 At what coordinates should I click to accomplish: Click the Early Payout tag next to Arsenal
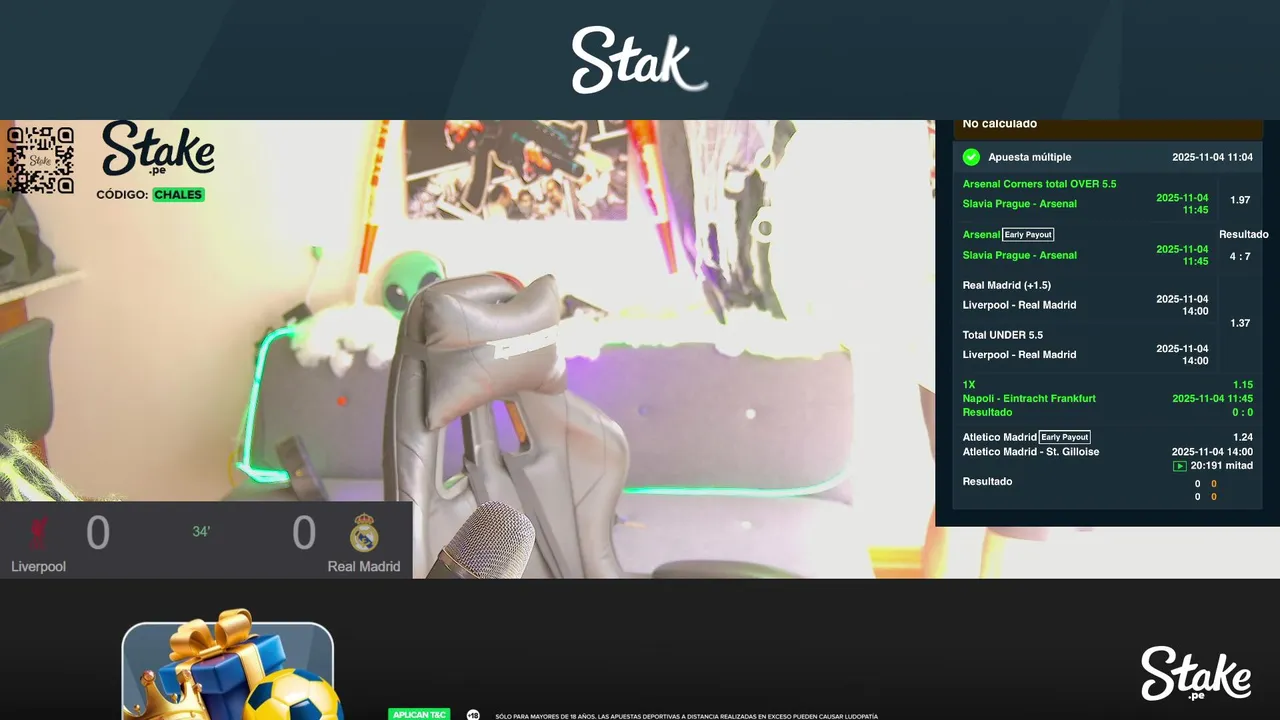point(1028,235)
